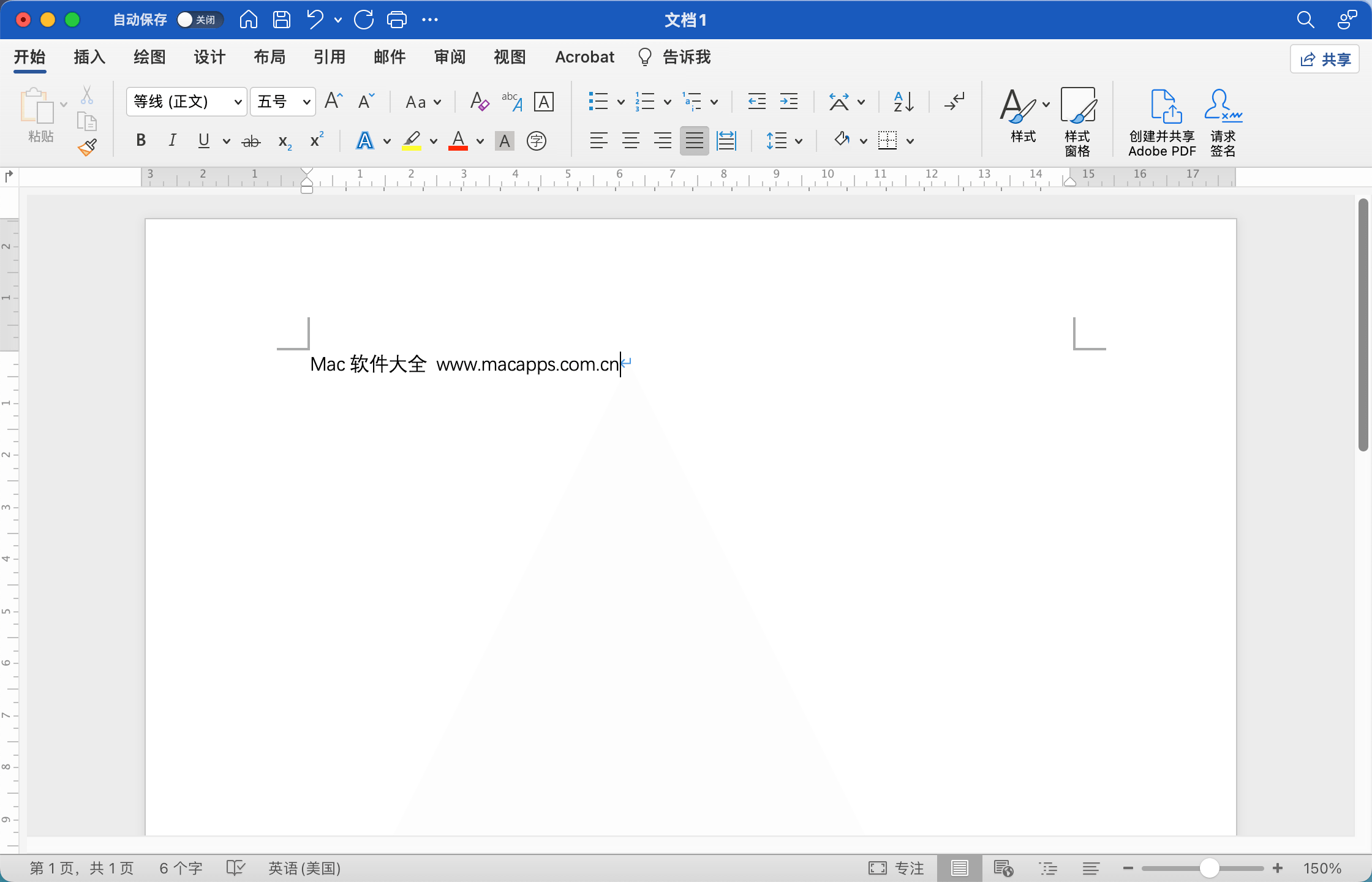1372x882 pixels.
Task: Click 专注 (Focus) in the status bar
Action: [897, 868]
